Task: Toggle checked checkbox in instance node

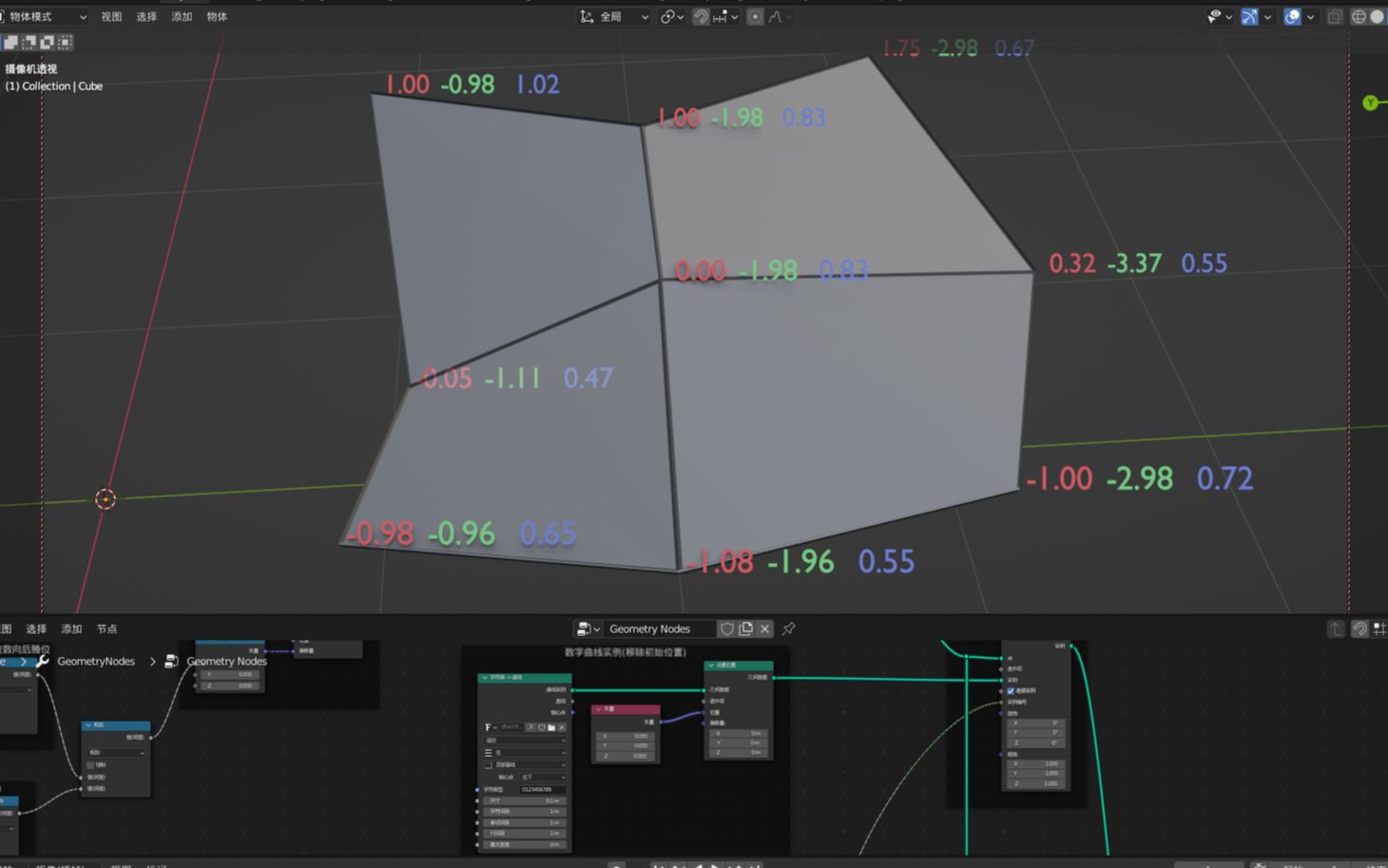Action: coord(1011,690)
